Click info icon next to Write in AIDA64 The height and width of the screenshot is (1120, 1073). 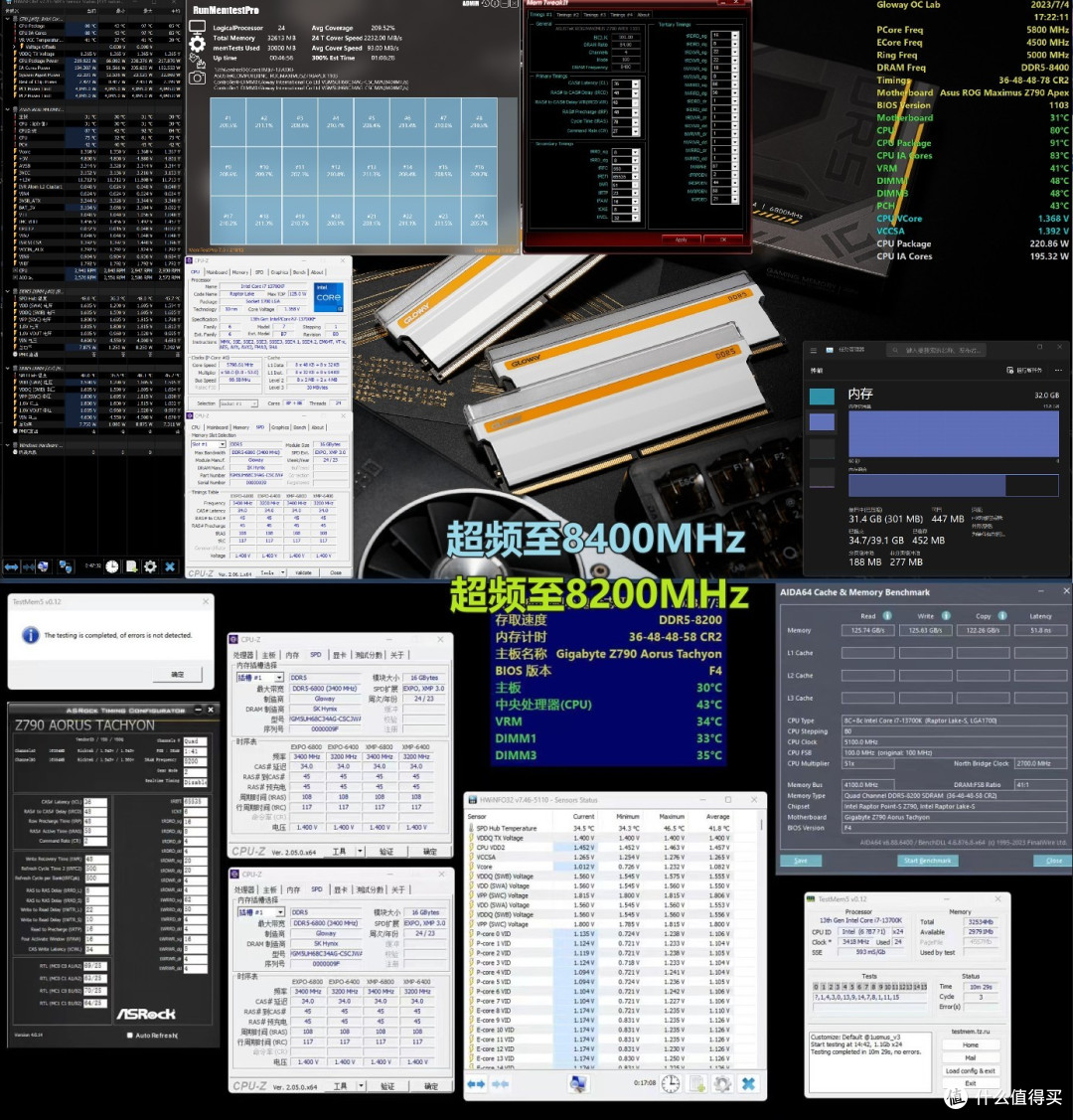coord(946,616)
